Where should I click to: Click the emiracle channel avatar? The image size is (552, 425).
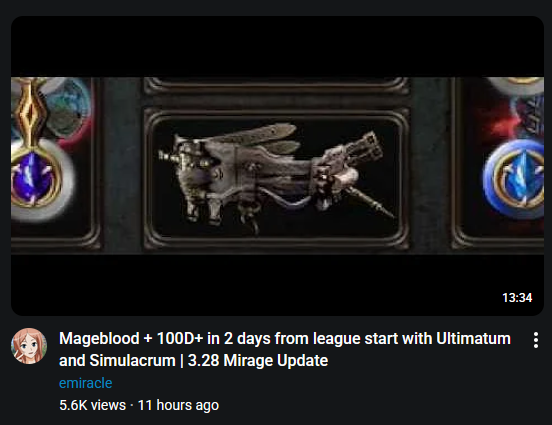click(29, 346)
